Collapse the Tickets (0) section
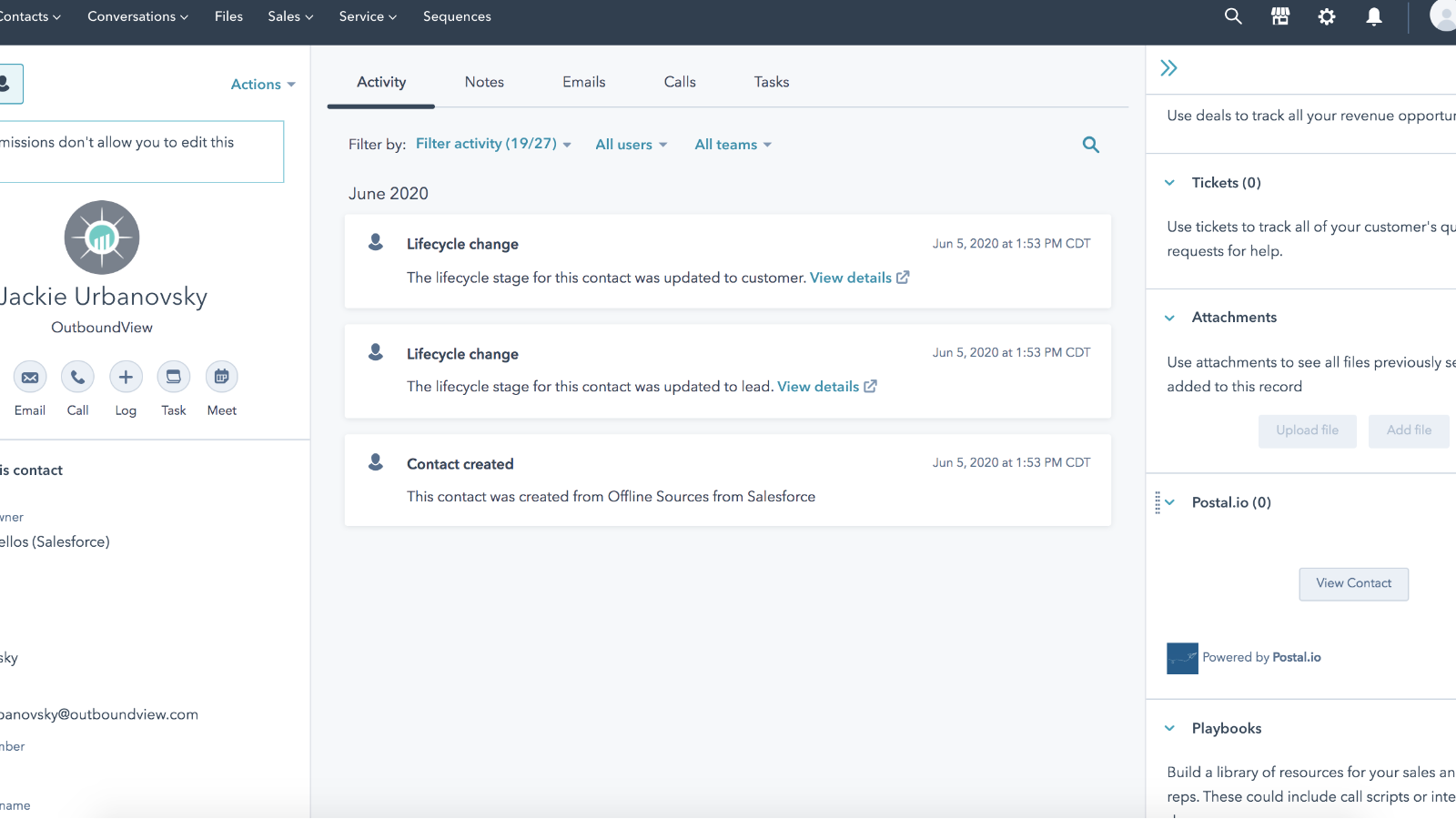Screen dimensions: 1456x819 tap(1169, 183)
